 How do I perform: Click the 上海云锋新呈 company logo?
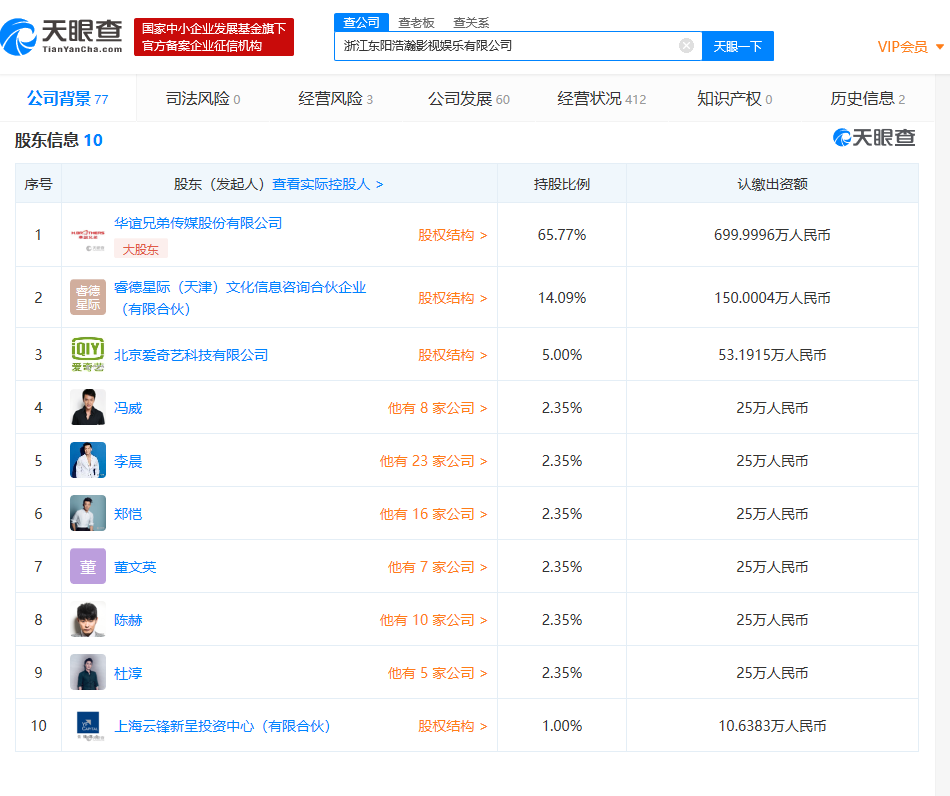[x=88, y=726]
